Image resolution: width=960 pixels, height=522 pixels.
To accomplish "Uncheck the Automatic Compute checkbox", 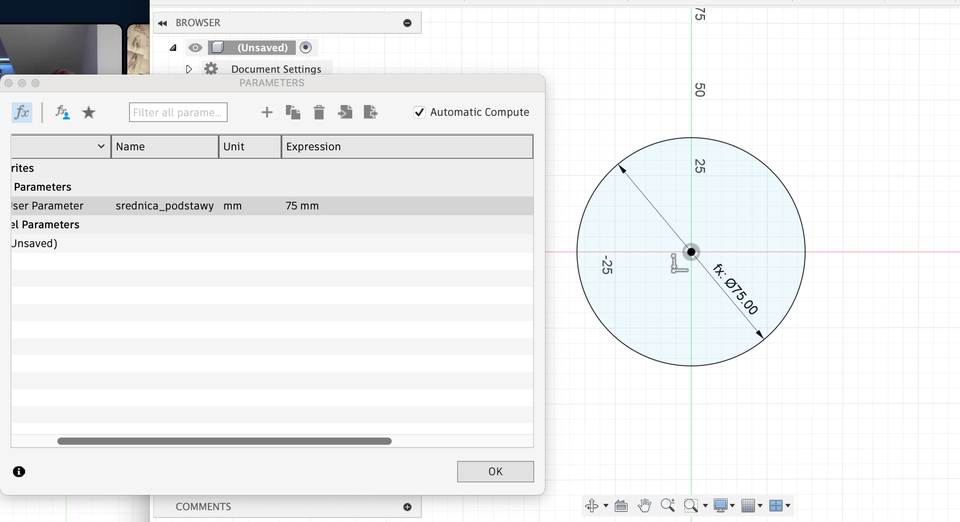I will [420, 112].
